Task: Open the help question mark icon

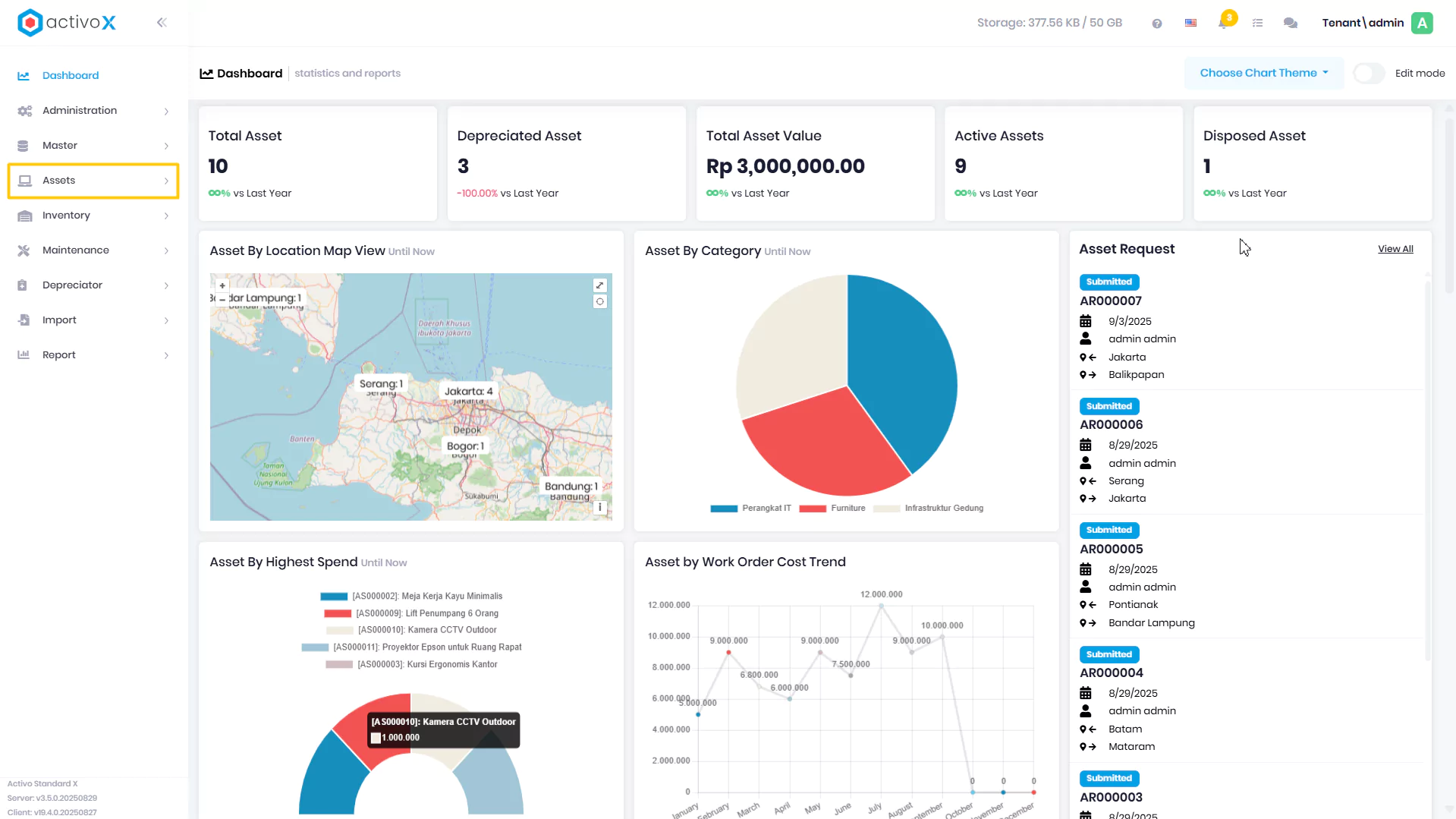Action: (1156, 24)
